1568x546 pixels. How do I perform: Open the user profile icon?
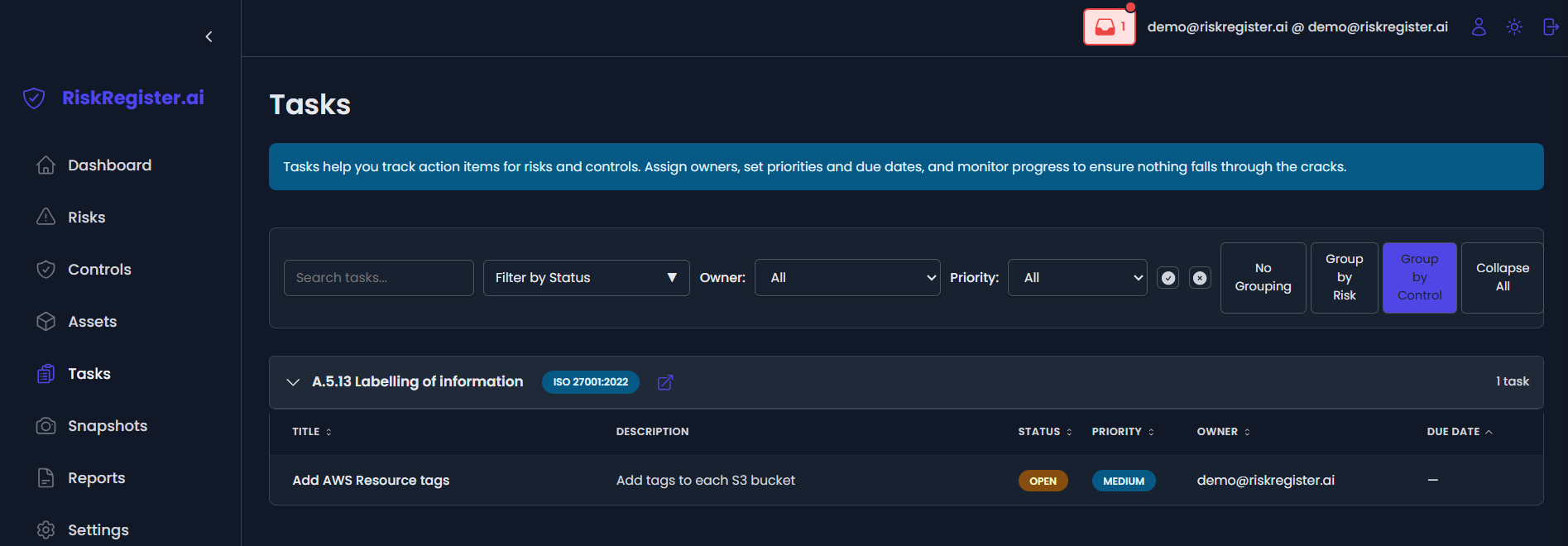(1479, 27)
